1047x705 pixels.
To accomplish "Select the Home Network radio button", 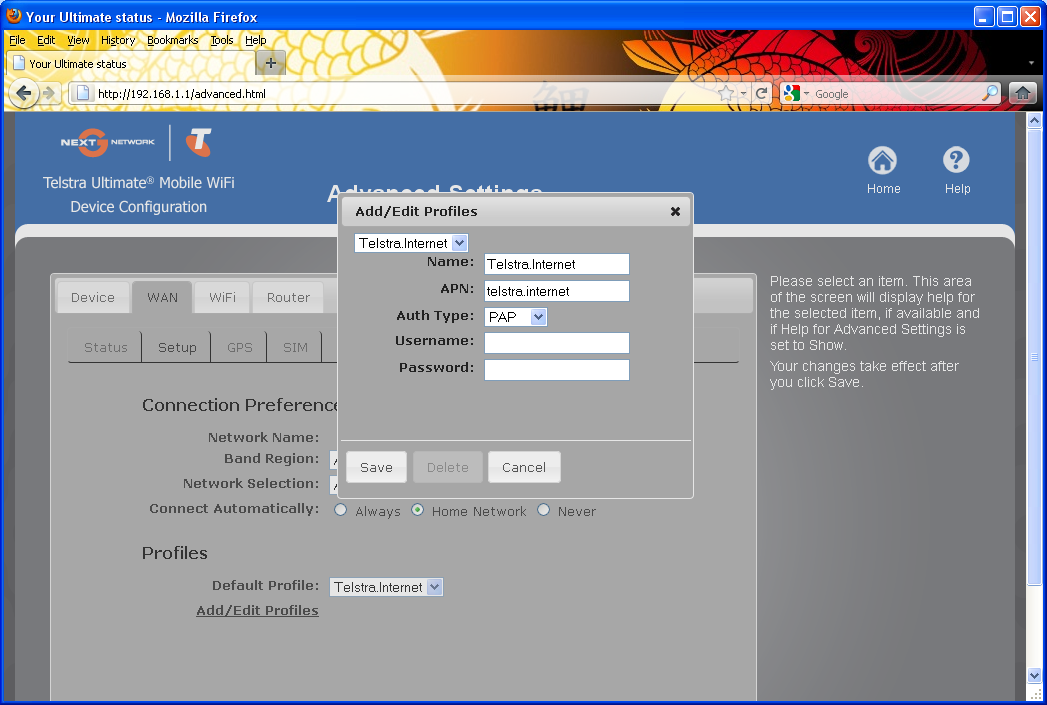I will tap(417, 511).
